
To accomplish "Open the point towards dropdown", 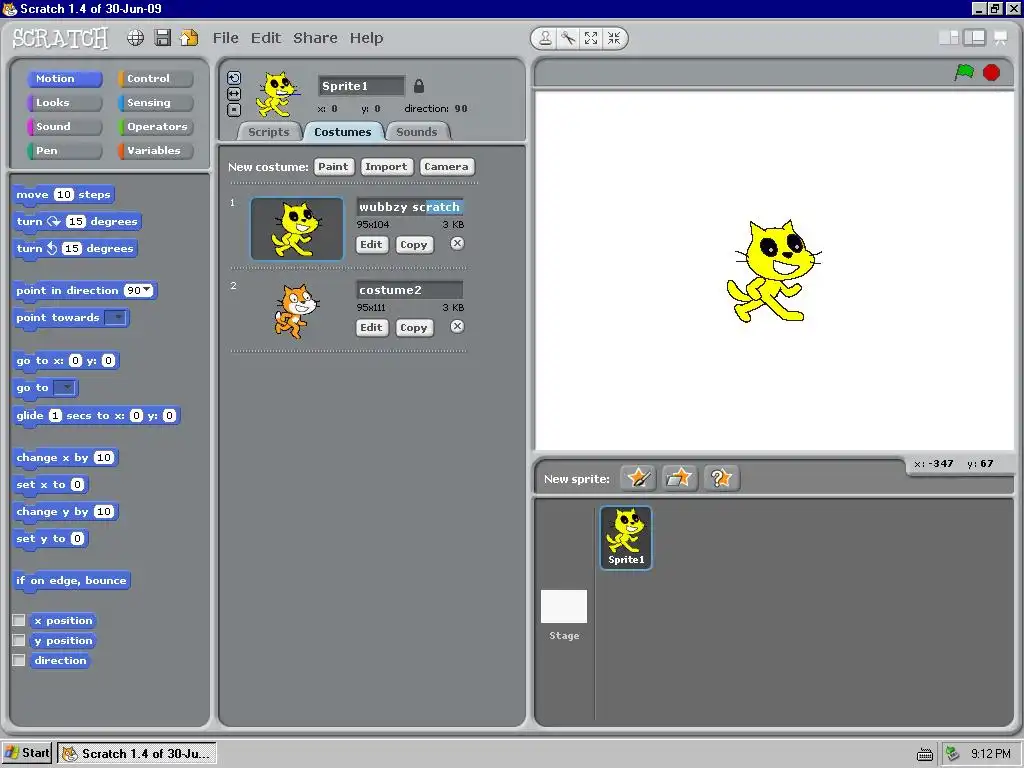I will pos(116,317).
